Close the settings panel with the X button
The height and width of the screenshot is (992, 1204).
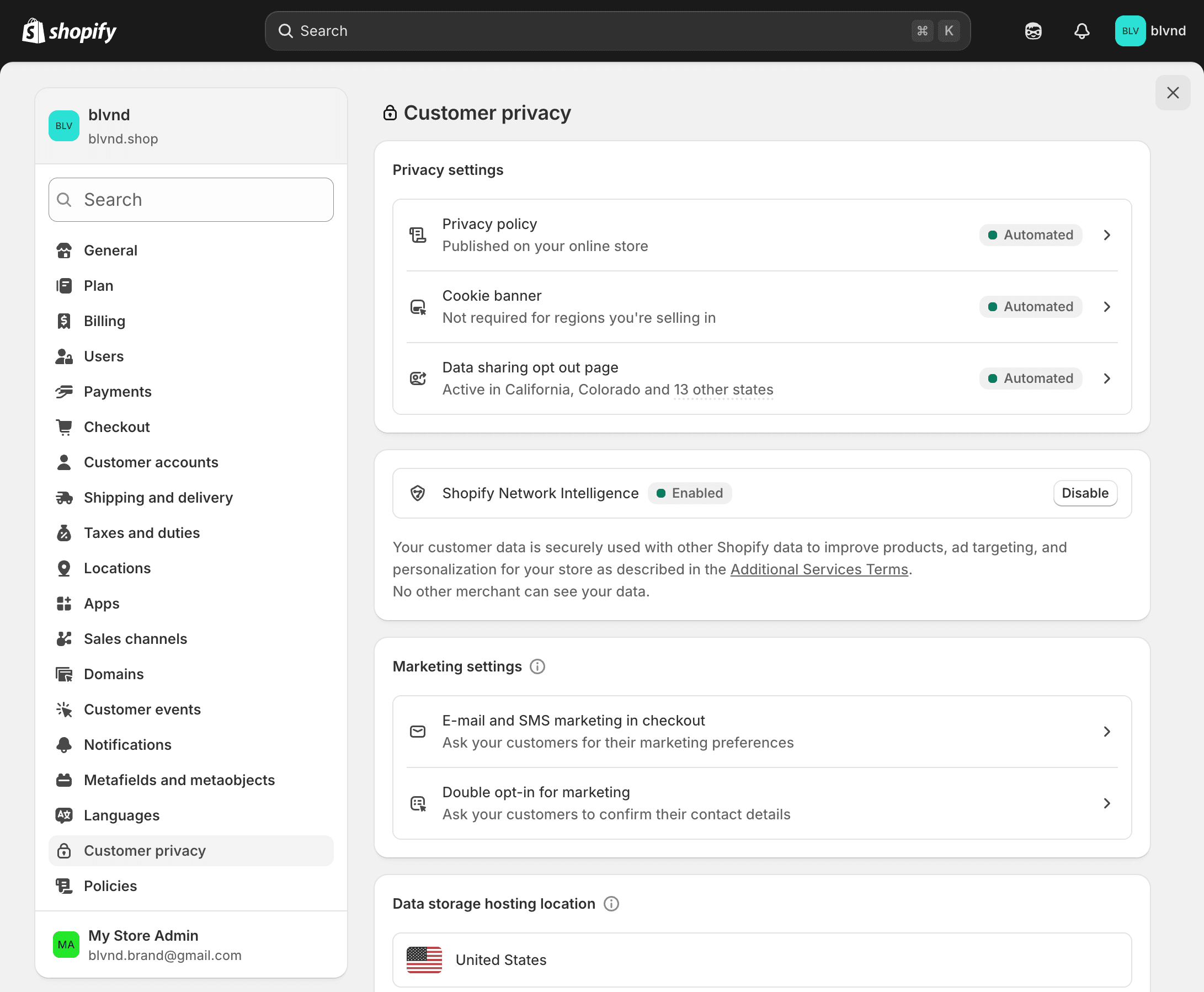pos(1173,93)
